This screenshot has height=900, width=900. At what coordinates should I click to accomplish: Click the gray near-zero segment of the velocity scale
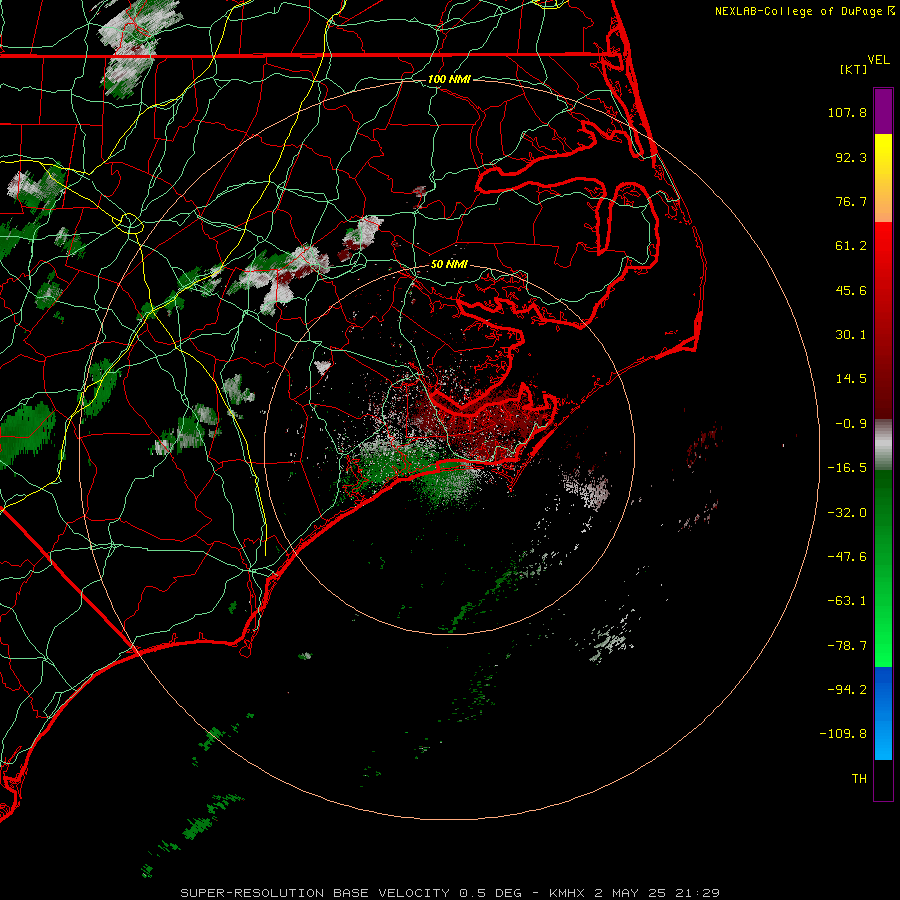click(883, 445)
